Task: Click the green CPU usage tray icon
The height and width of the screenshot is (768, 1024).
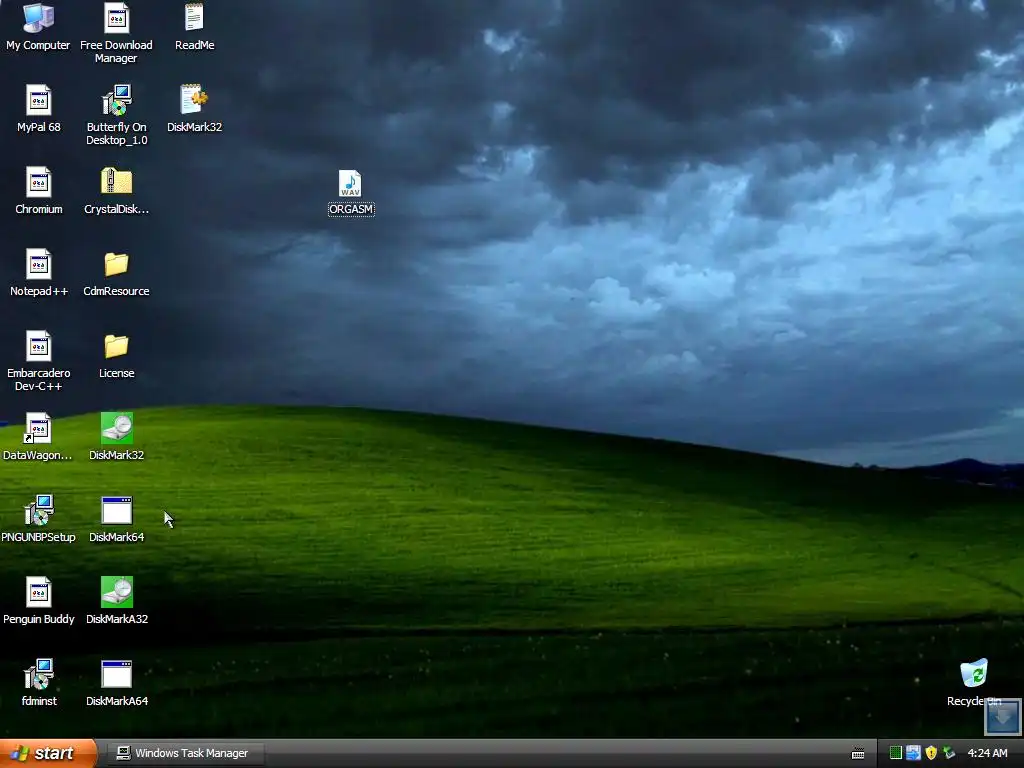Action: 896,753
